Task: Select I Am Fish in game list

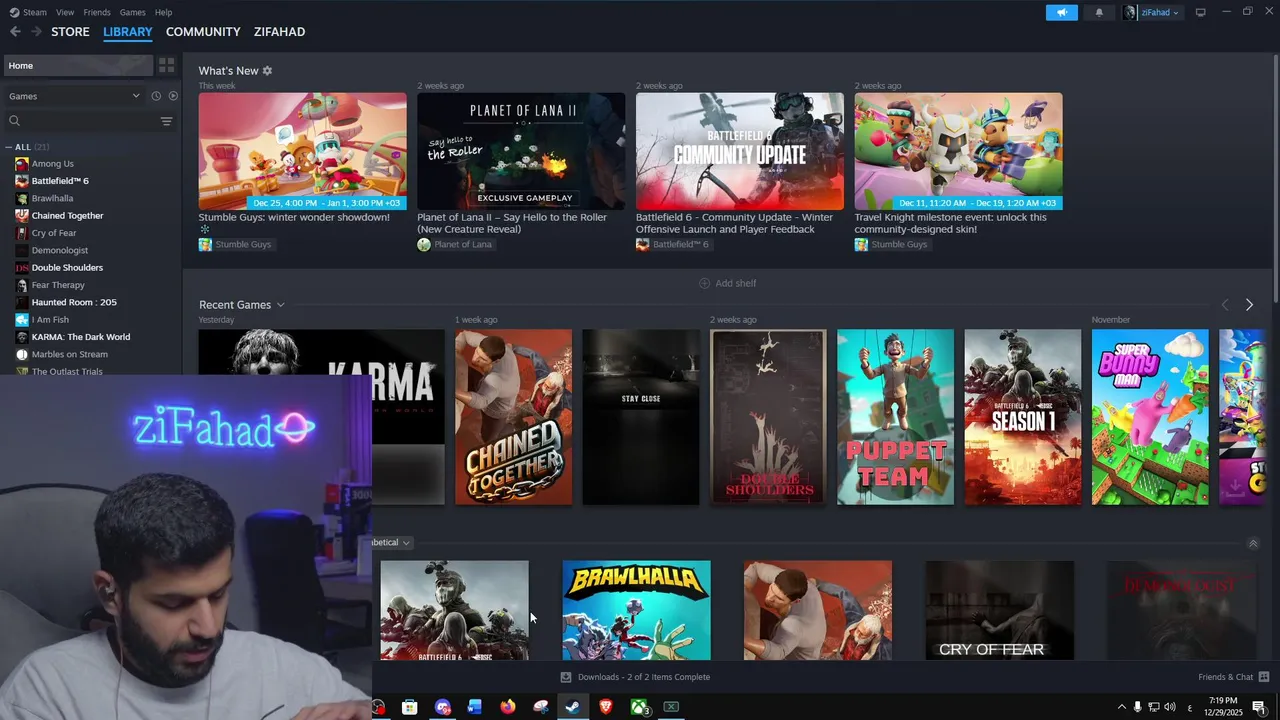Action: pyautogui.click(x=50, y=320)
